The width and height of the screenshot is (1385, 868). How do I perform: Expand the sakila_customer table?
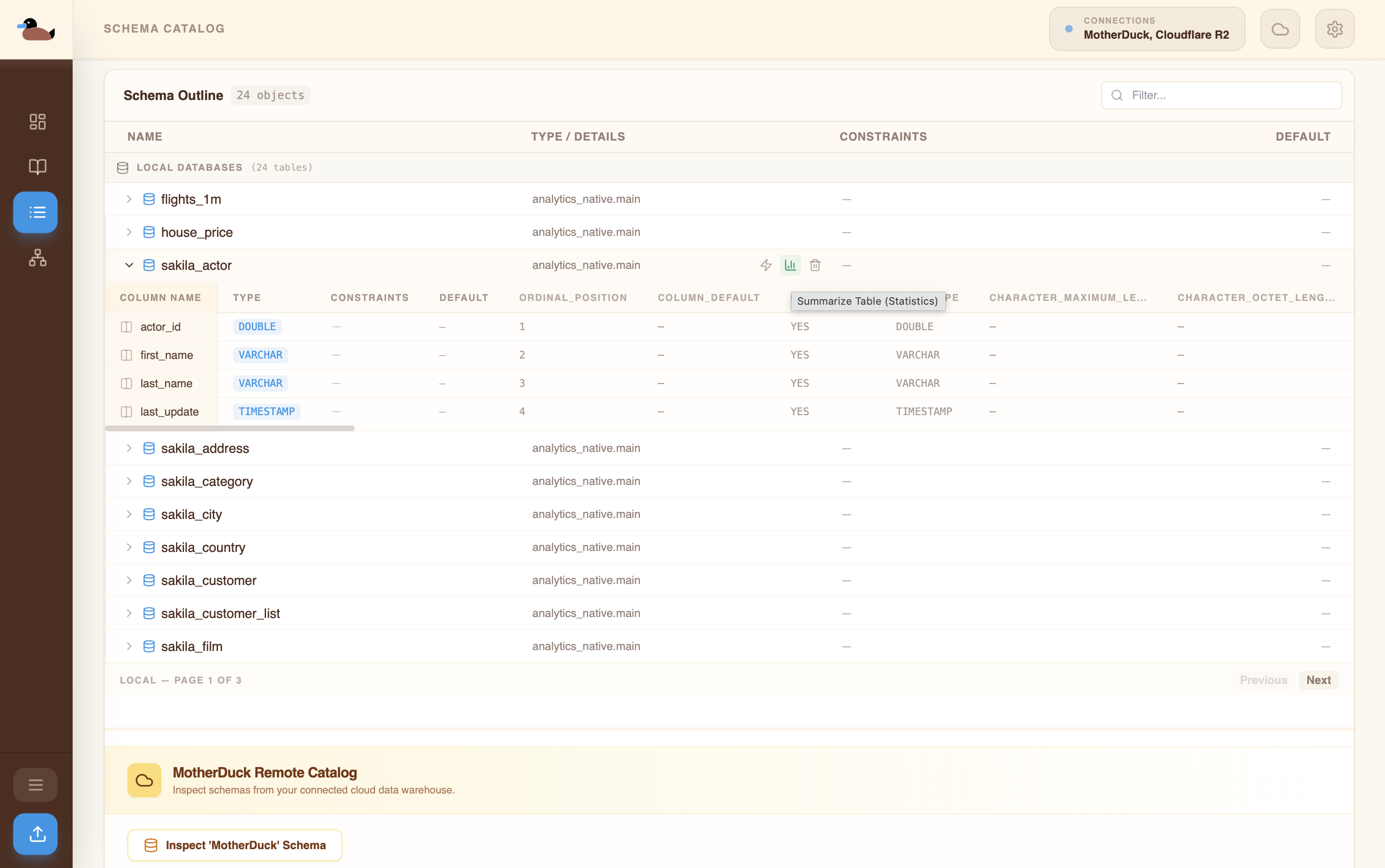click(x=129, y=580)
